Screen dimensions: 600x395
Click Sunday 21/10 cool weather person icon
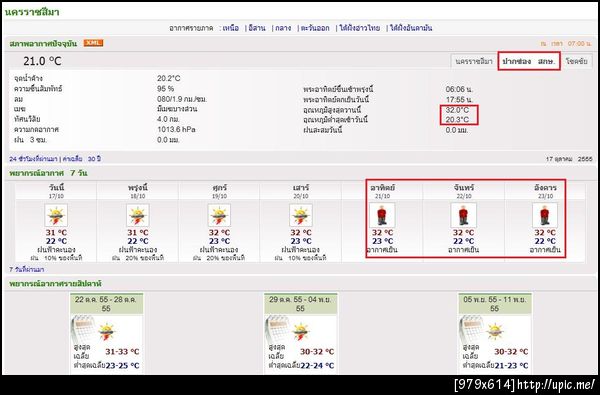382,215
